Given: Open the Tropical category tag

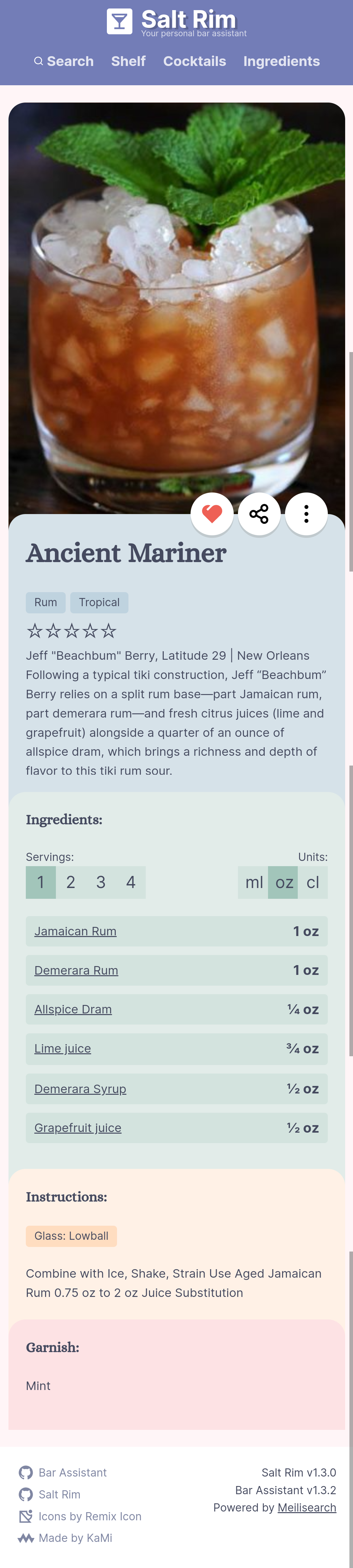Looking at the screenshot, I should pyautogui.click(x=99, y=602).
